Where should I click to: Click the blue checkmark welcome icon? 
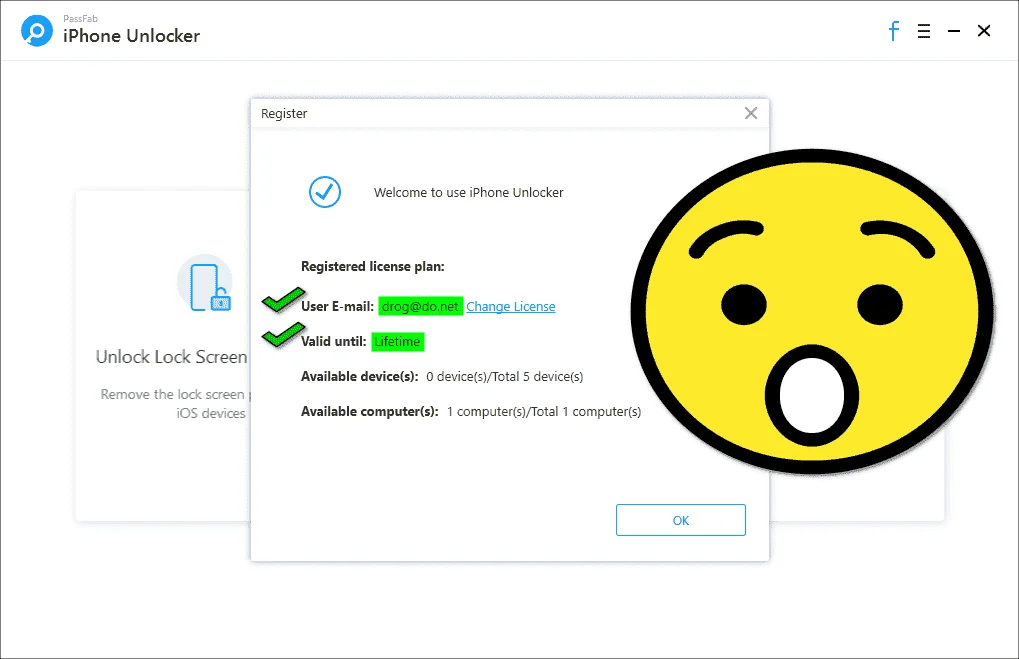tap(324, 192)
